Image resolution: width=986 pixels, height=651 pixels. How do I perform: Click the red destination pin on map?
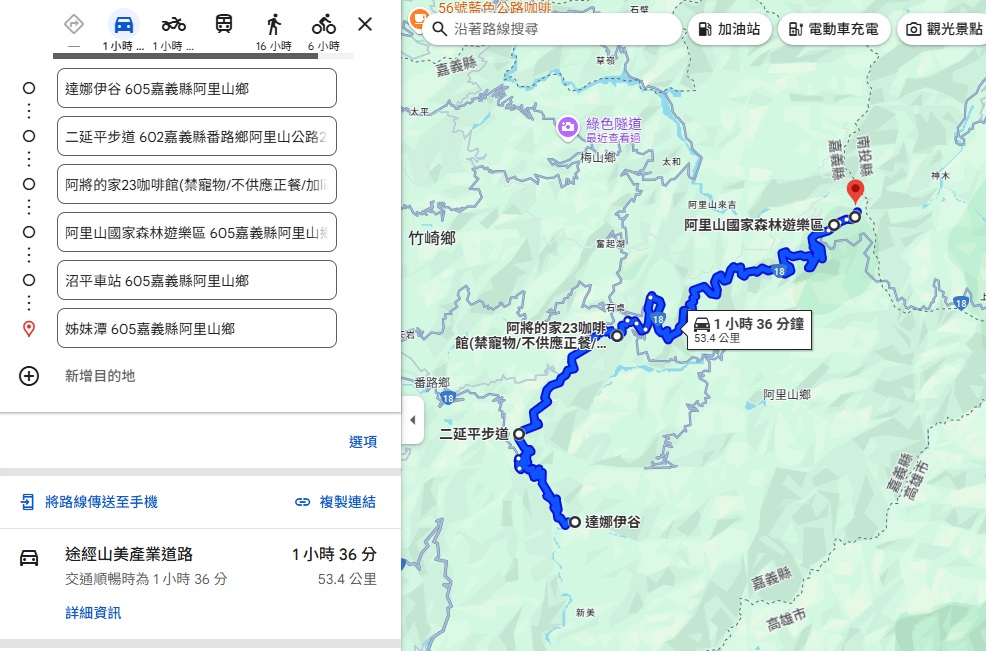tap(855, 191)
